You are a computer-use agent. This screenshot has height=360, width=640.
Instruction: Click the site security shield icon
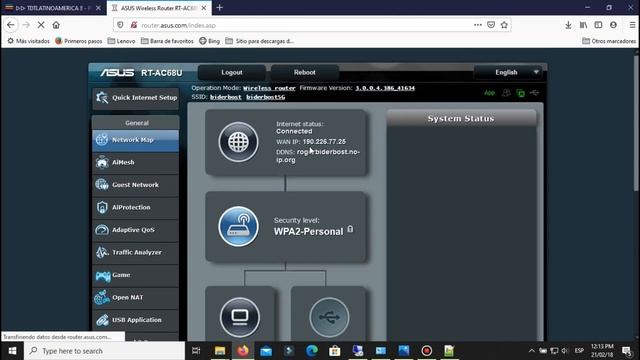point(120,25)
